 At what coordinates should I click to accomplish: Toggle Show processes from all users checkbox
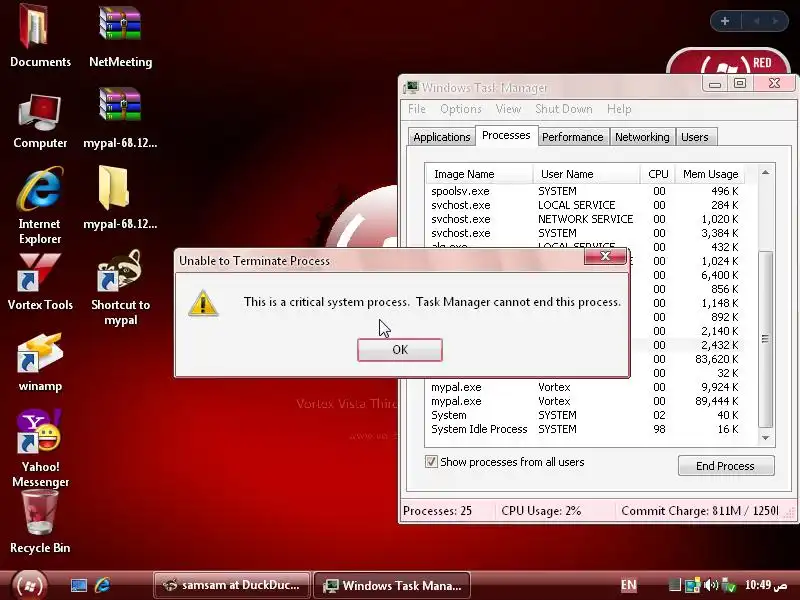click(x=431, y=462)
